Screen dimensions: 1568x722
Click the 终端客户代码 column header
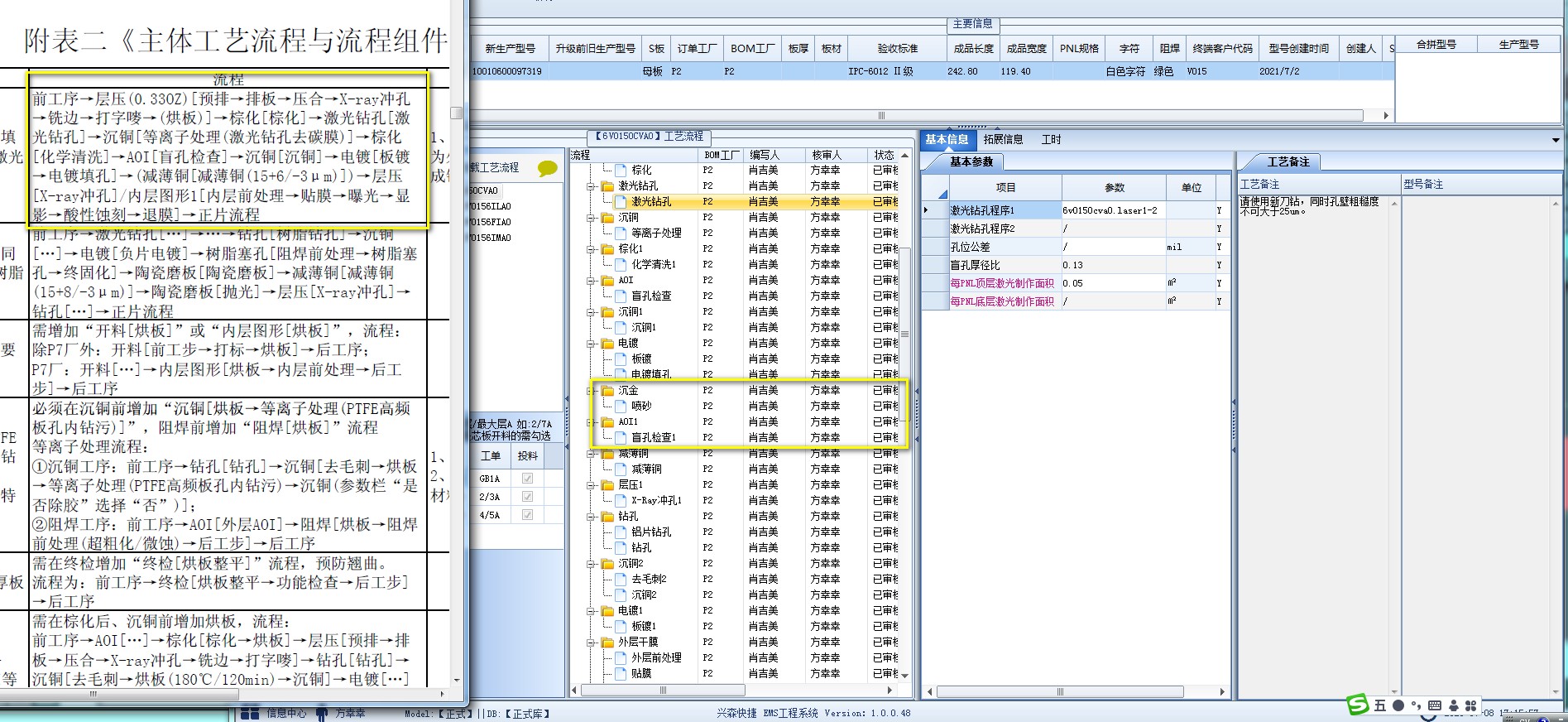click(1222, 49)
